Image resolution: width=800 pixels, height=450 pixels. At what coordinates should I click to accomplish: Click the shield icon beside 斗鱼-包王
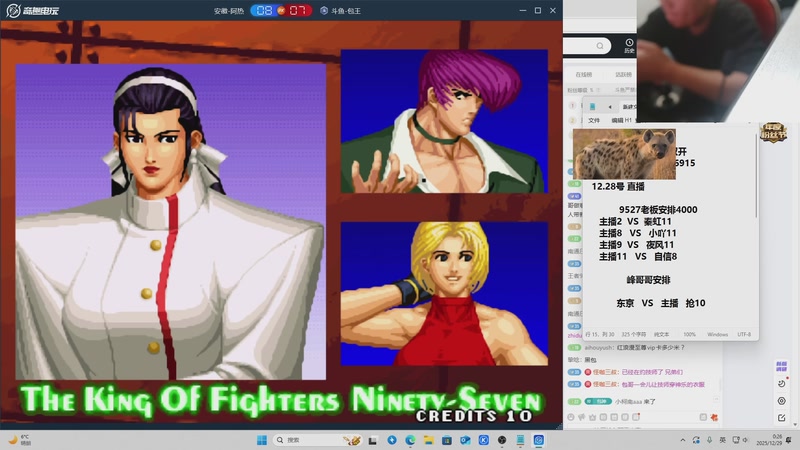323,11
